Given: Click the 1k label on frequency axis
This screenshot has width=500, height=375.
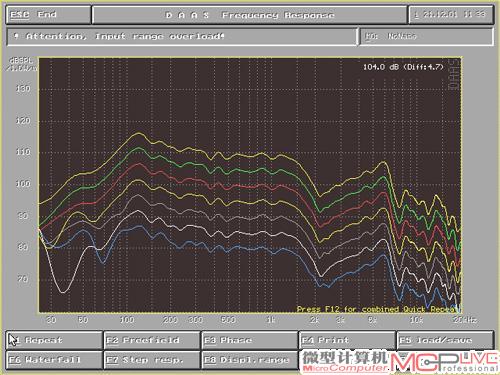Looking at the screenshot, I should coord(271,320).
